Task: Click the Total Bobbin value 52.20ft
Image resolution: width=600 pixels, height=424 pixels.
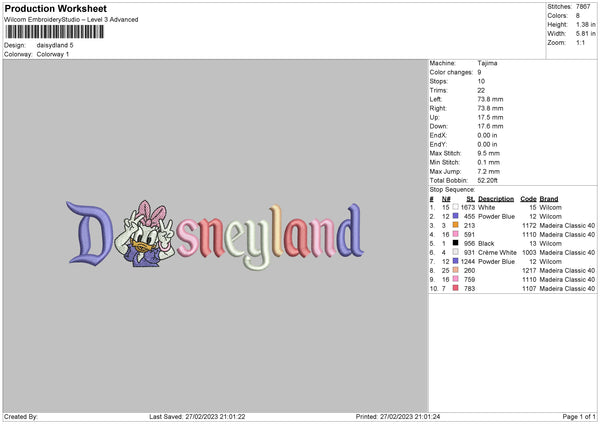Action: (x=488, y=180)
